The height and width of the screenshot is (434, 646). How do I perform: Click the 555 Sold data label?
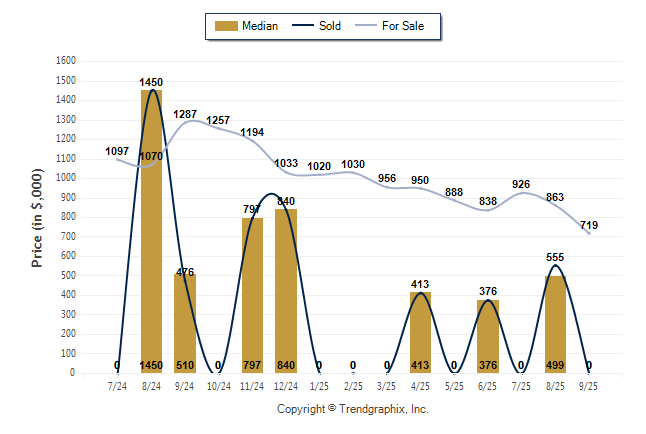(x=555, y=257)
